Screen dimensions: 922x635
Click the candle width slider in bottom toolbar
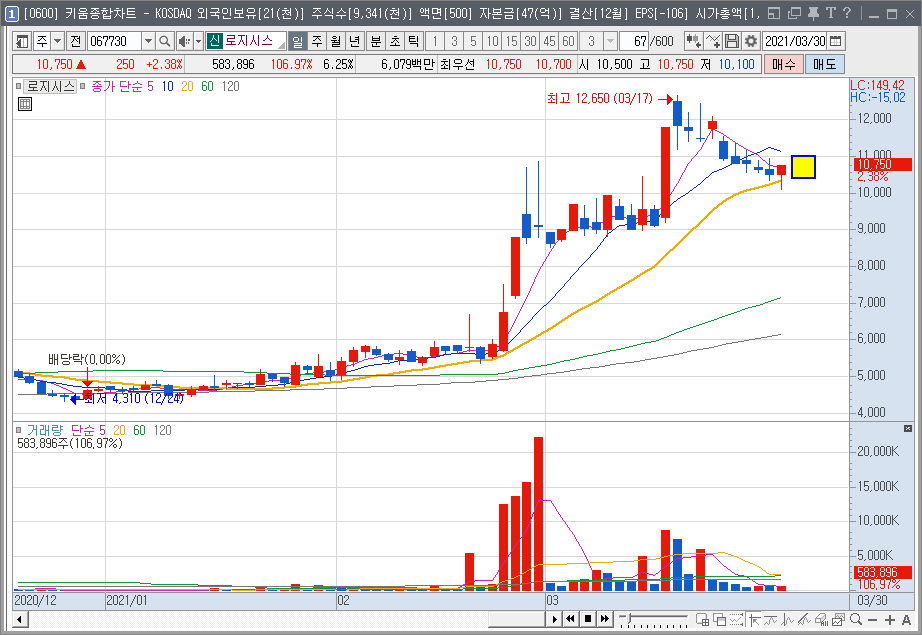(x=654, y=619)
